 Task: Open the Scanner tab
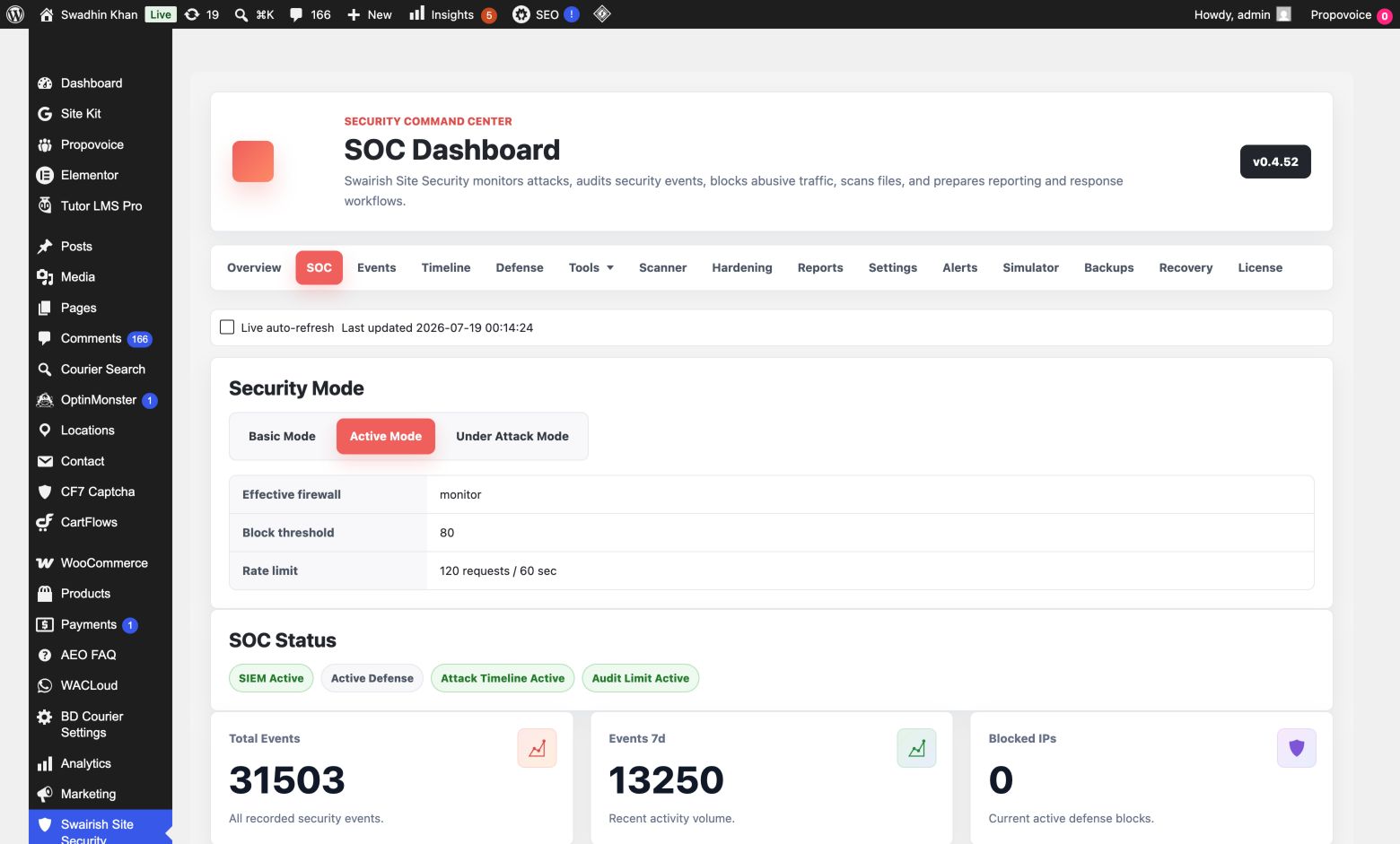click(x=663, y=267)
